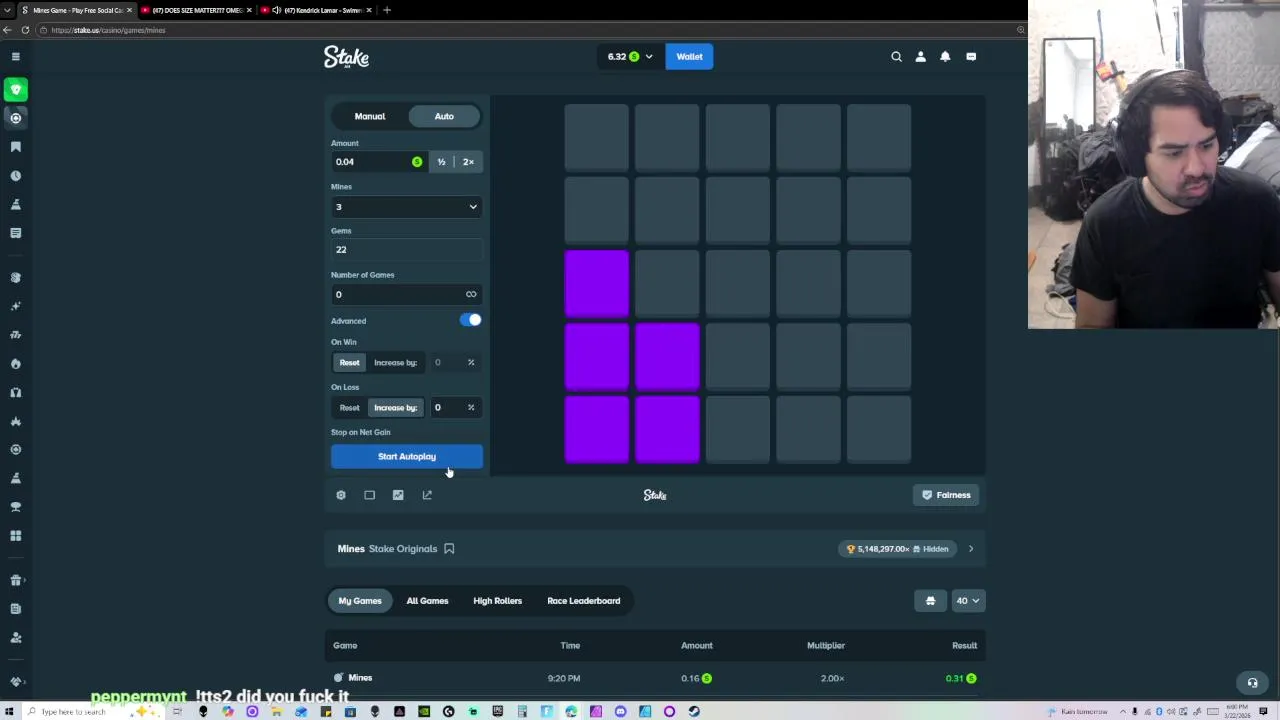Image resolution: width=1280 pixels, height=720 pixels.
Task: Expand the chevron next to the Hidden badge
Action: tap(970, 549)
